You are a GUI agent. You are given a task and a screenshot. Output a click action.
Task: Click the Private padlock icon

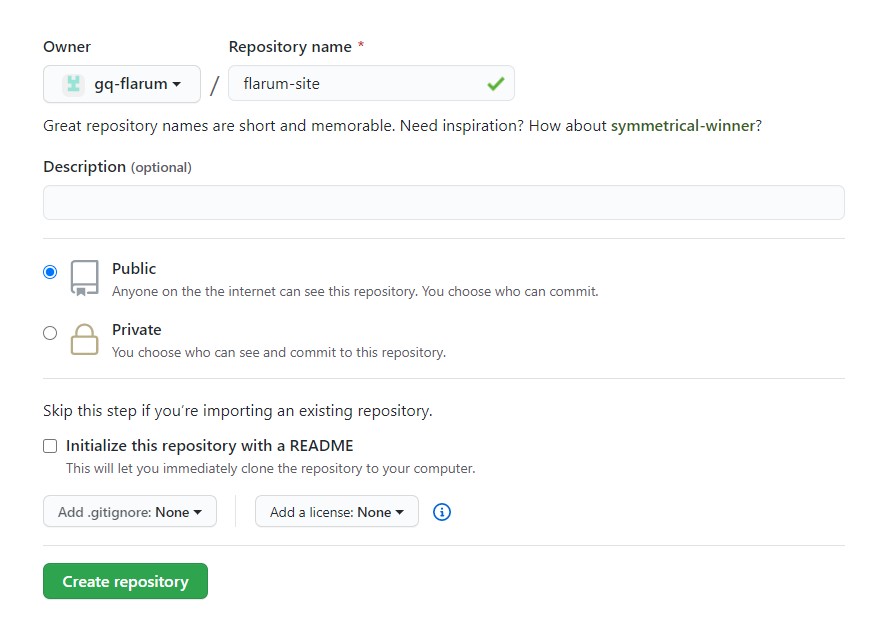tap(85, 339)
